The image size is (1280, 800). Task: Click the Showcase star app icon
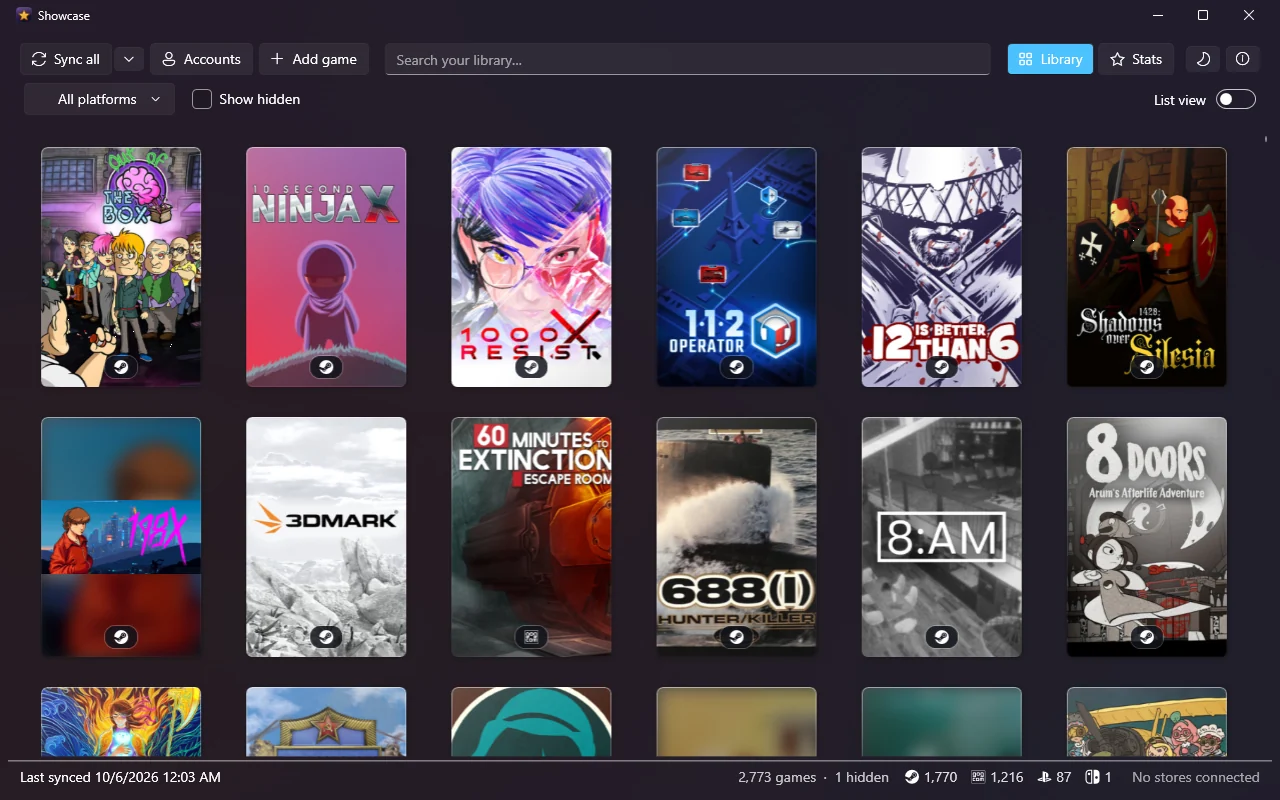tap(24, 15)
